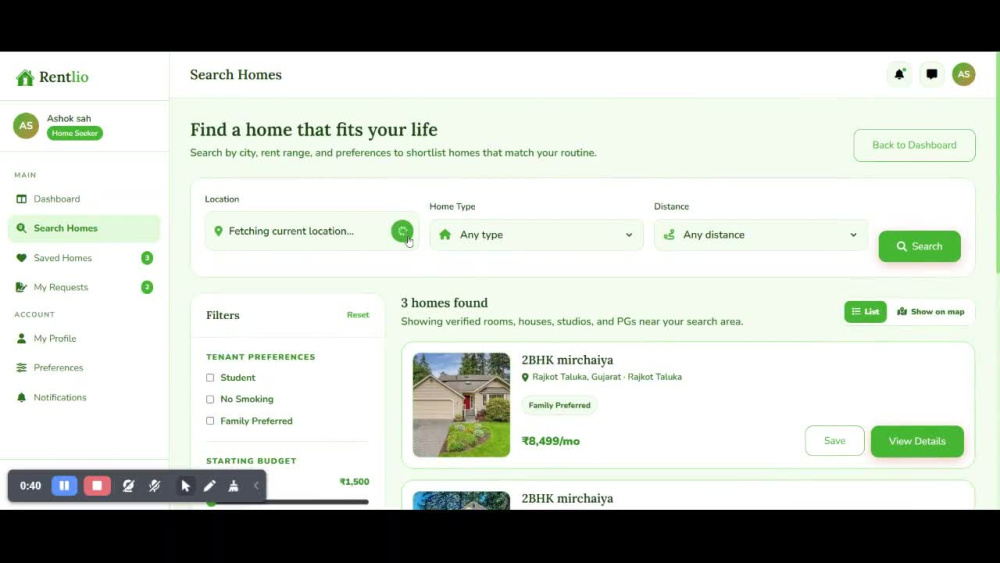Image resolution: width=1000 pixels, height=563 pixels.
Task: Open the first listing's house thumbnail
Action: pos(461,405)
